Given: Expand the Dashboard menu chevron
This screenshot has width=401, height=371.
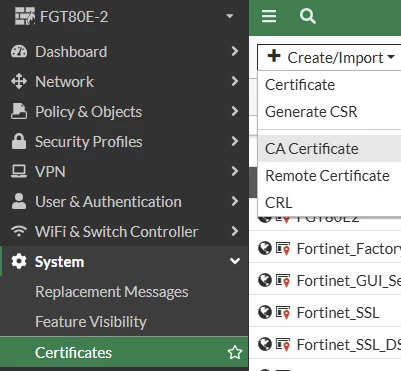Looking at the screenshot, I should tap(235, 51).
